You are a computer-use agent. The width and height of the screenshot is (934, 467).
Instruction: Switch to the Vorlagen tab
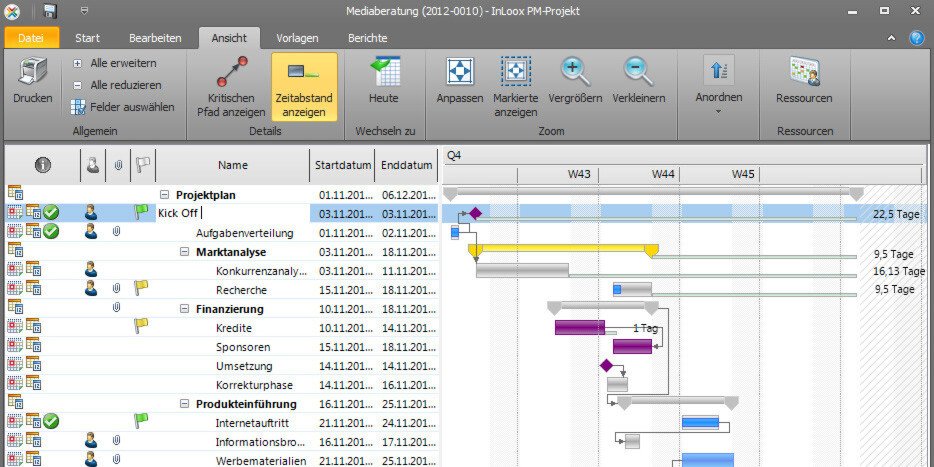tap(297, 38)
